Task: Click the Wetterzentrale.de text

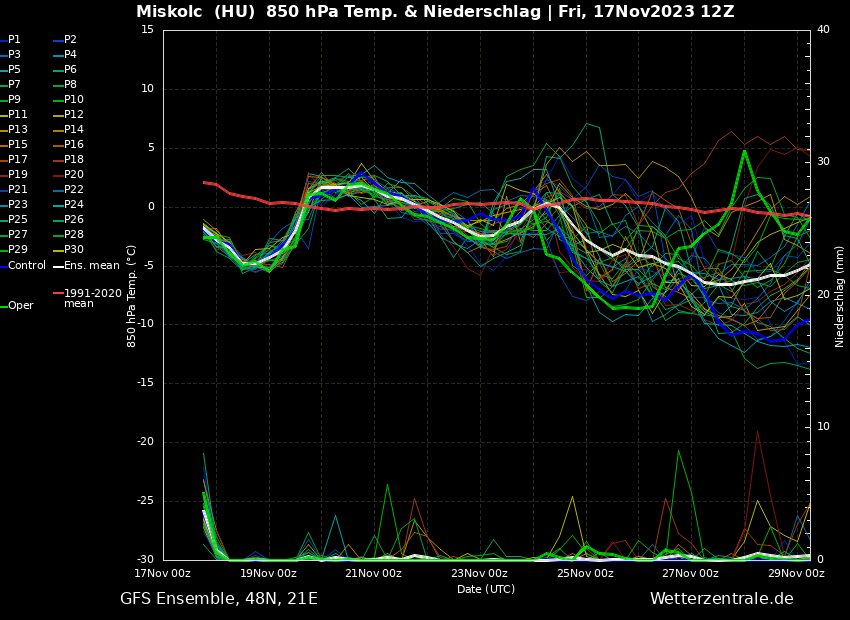Action: (x=721, y=599)
